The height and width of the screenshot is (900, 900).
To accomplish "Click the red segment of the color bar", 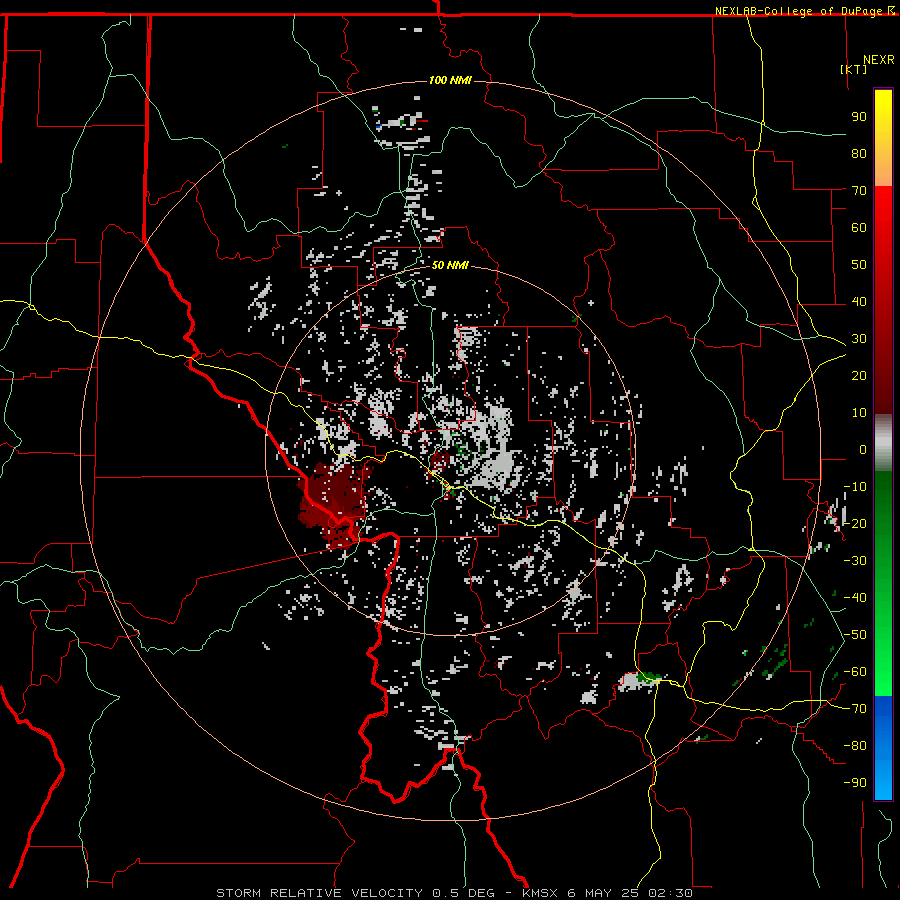I will pyautogui.click(x=883, y=300).
